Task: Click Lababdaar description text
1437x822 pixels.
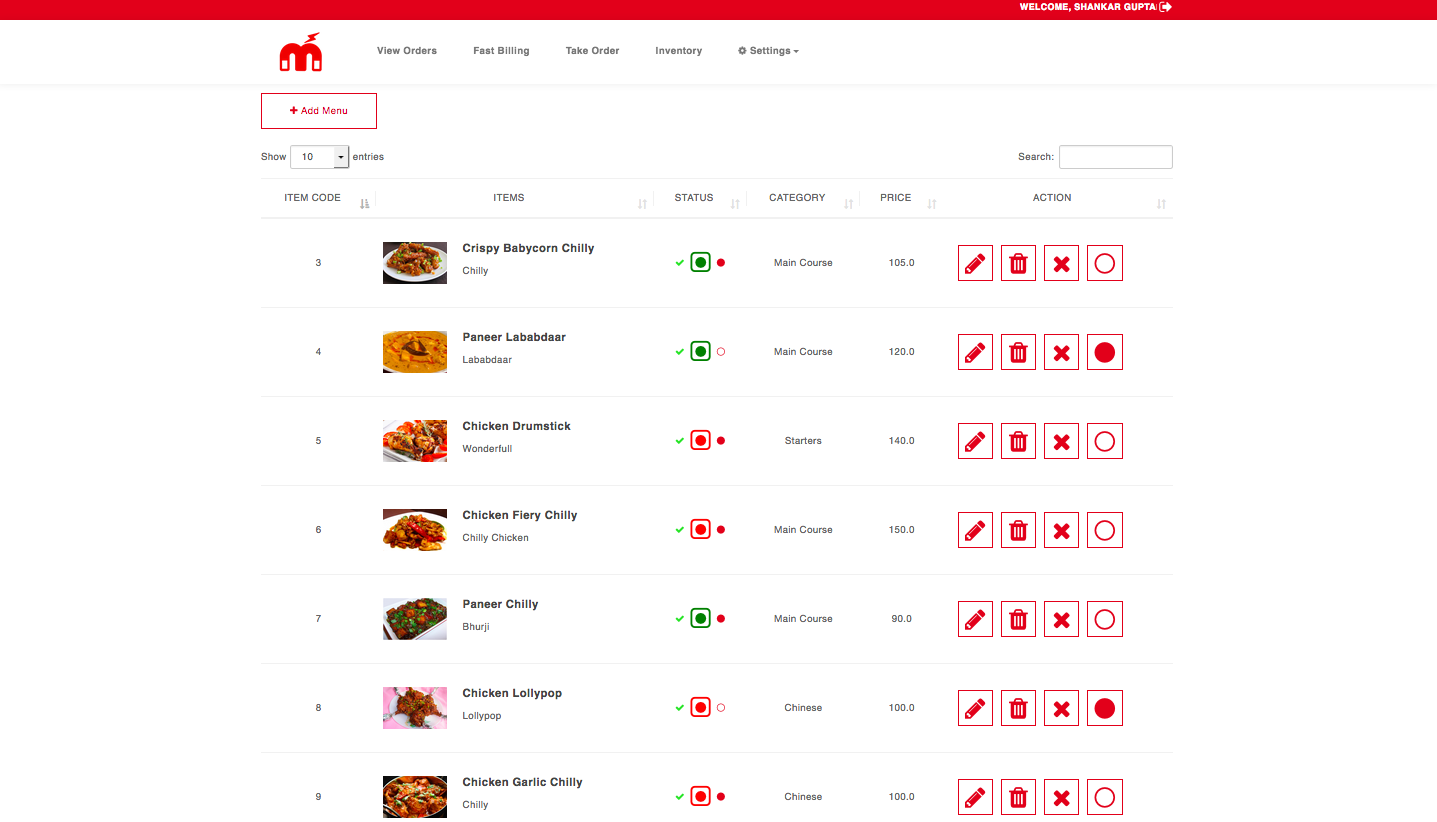Action: point(487,360)
